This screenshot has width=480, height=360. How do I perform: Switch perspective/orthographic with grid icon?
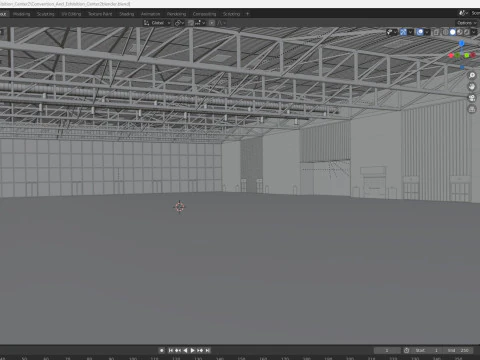[472, 109]
